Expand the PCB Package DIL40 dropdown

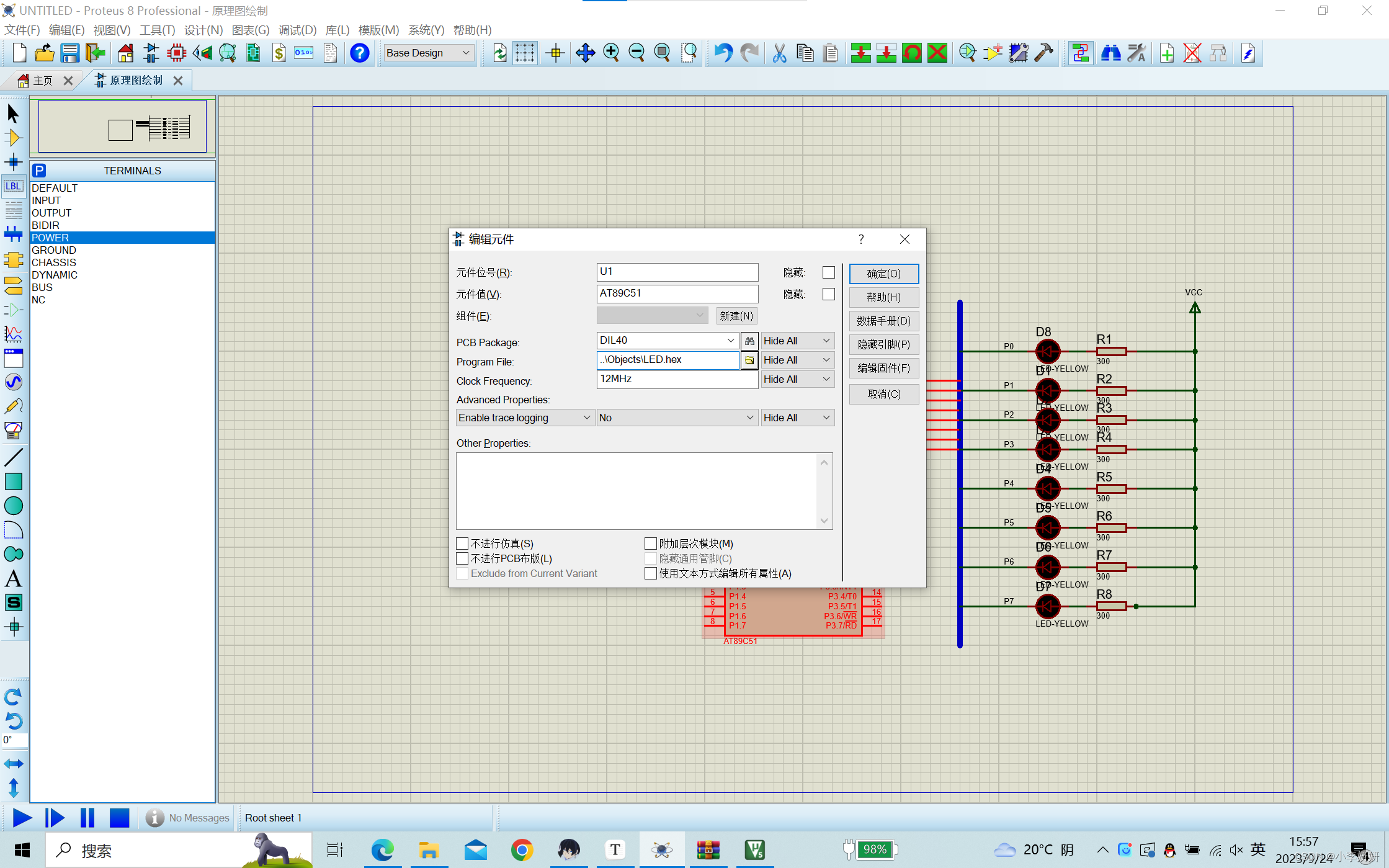click(730, 341)
